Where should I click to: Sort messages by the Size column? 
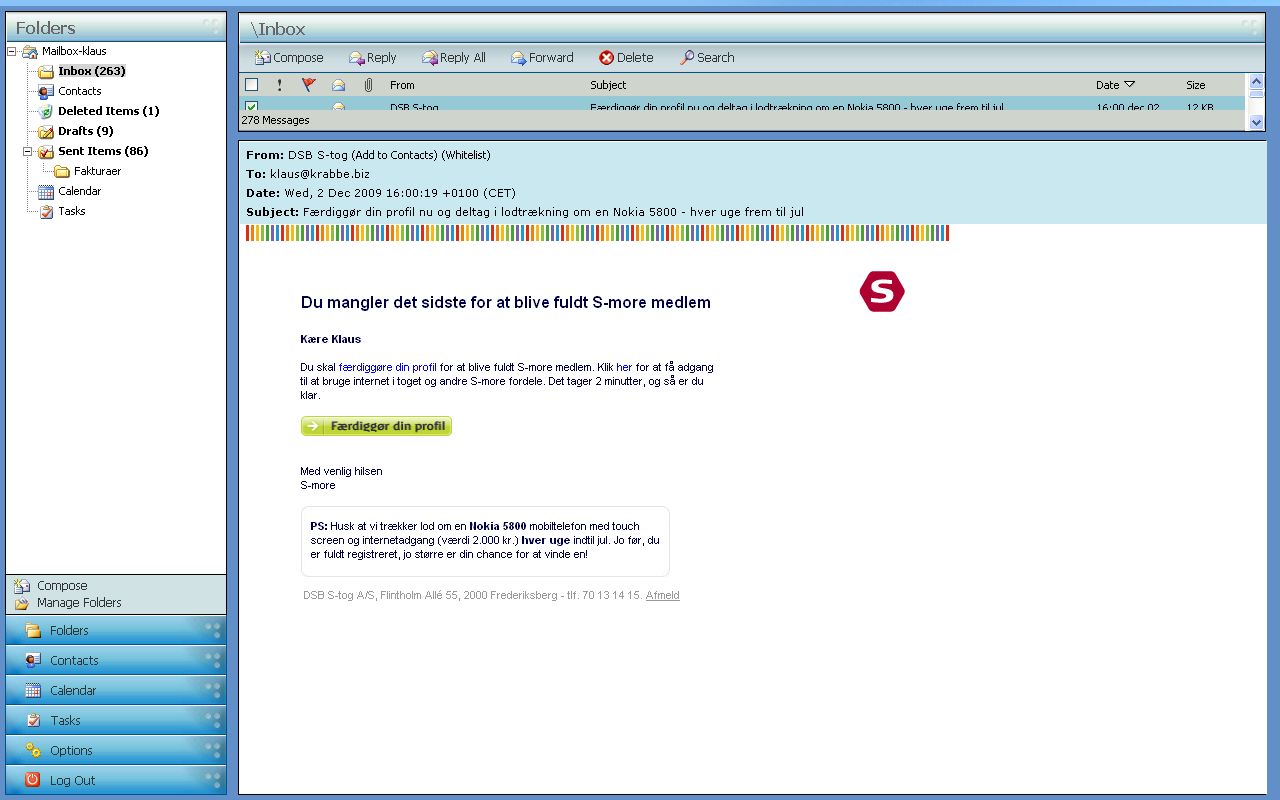[x=1196, y=85]
